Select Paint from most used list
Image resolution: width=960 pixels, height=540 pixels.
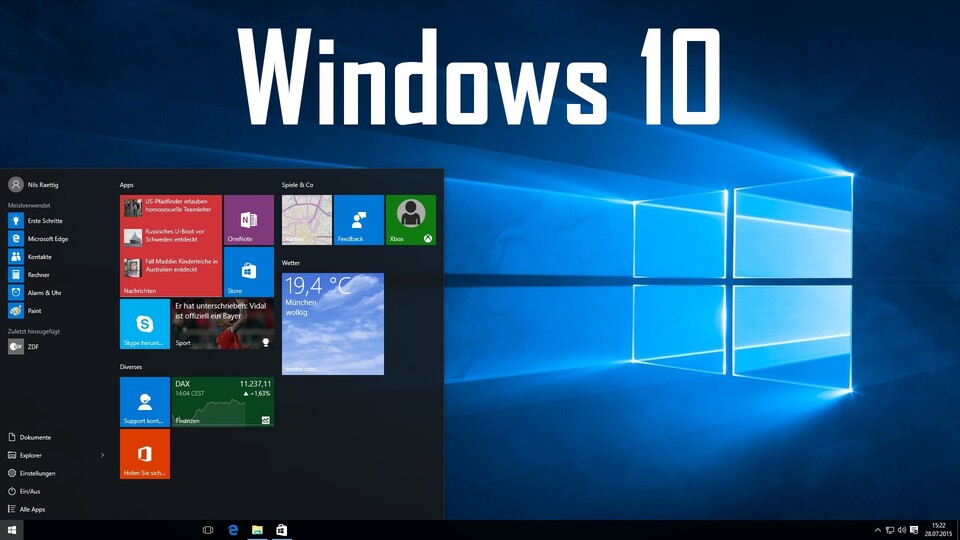[34, 311]
